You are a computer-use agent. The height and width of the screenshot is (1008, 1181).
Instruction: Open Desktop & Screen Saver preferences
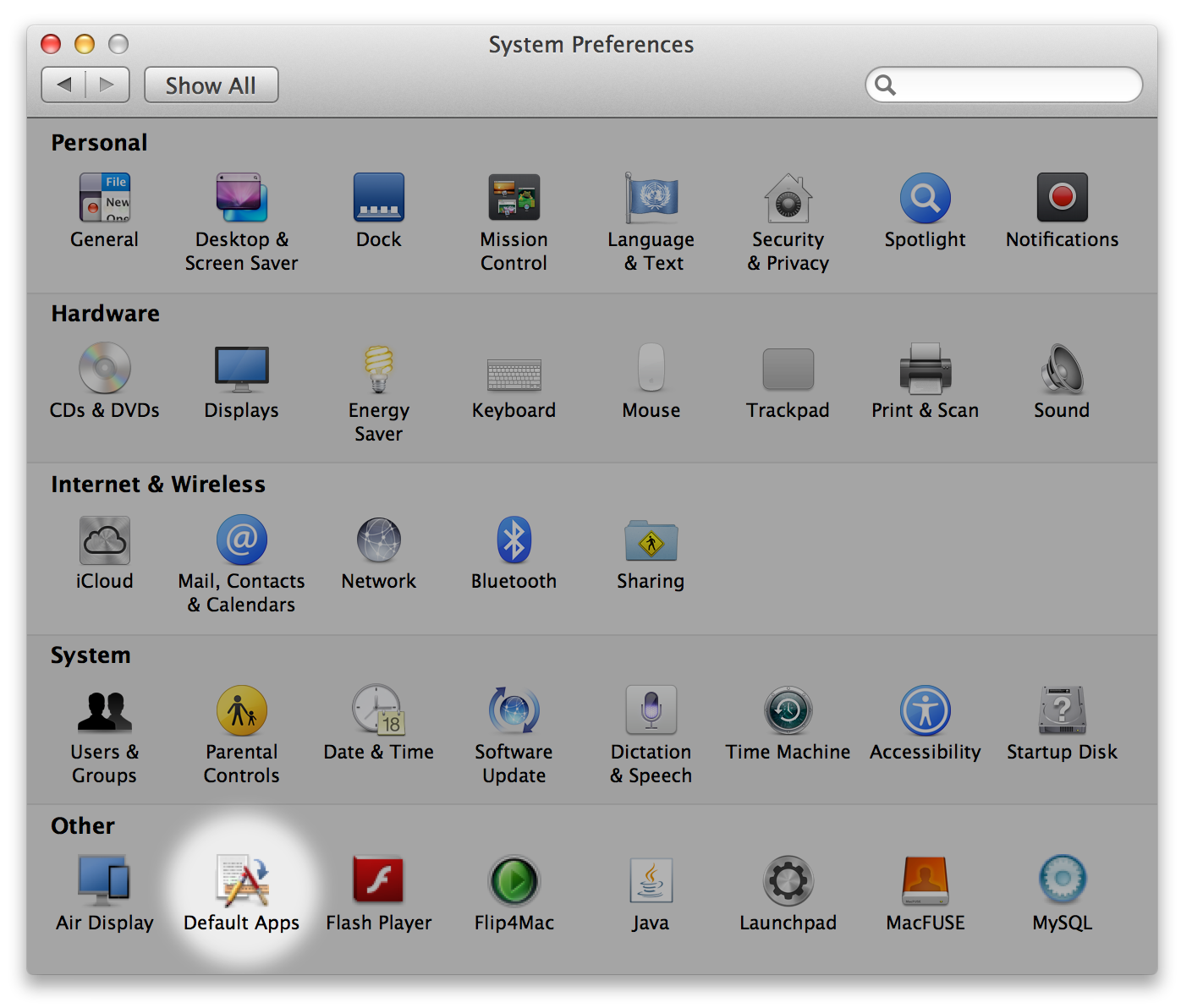tap(242, 200)
